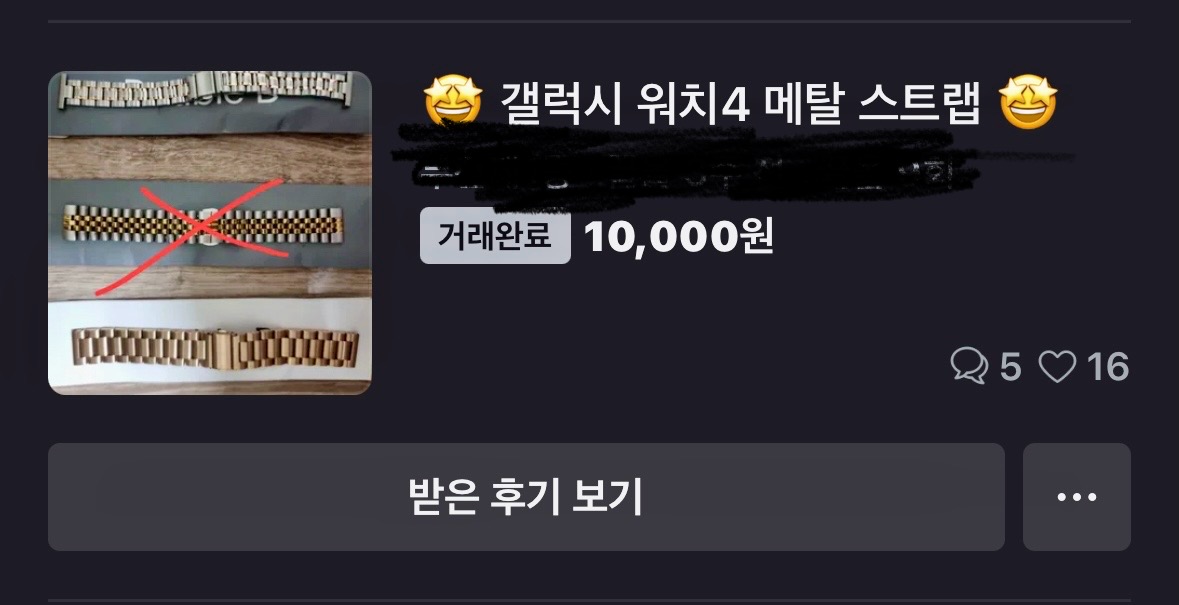Click the star-eyes emoji before the title

pyautogui.click(x=453, y=101)
